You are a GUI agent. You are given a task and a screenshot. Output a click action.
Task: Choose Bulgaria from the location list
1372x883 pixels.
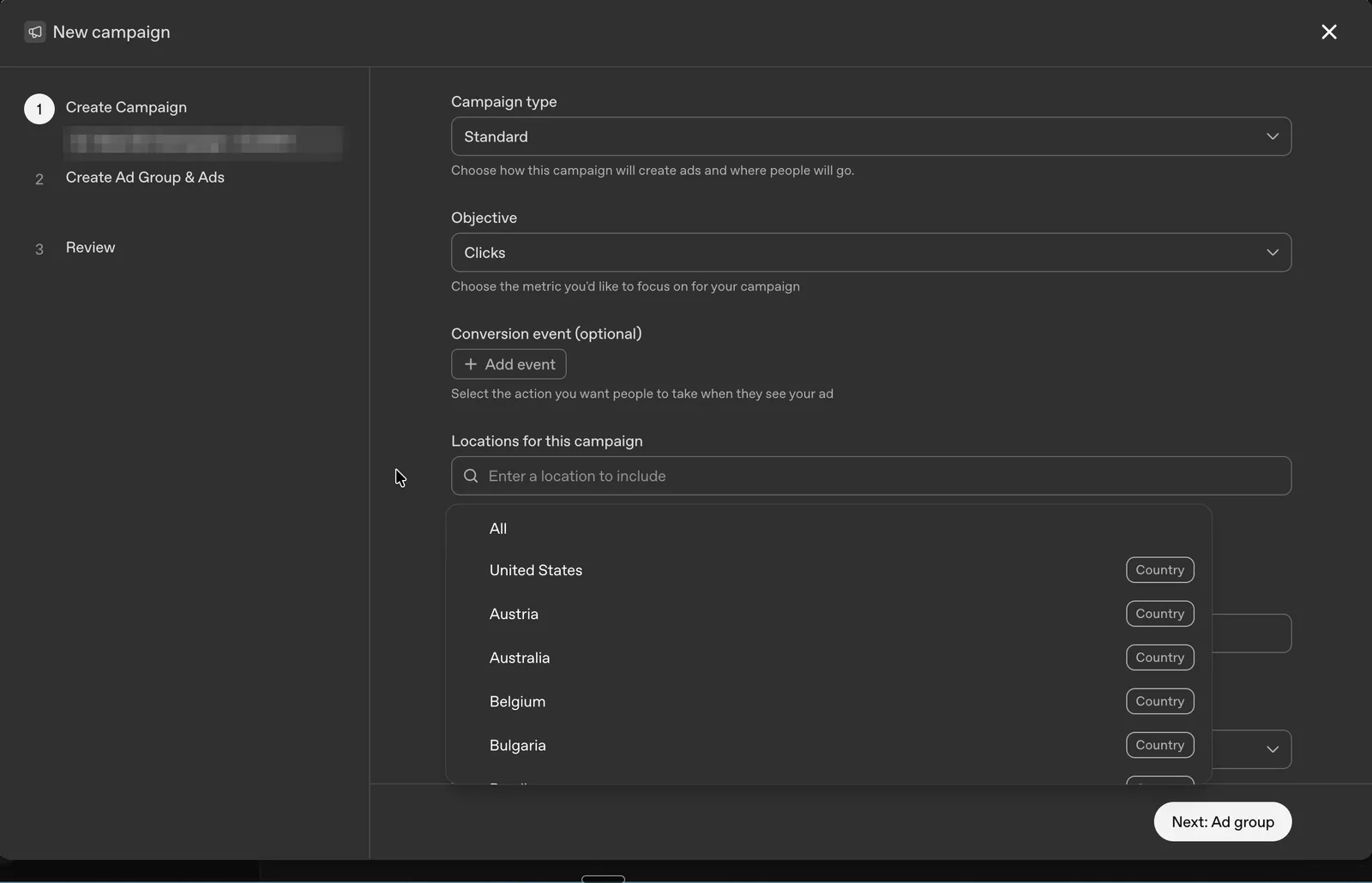(828, 745)
